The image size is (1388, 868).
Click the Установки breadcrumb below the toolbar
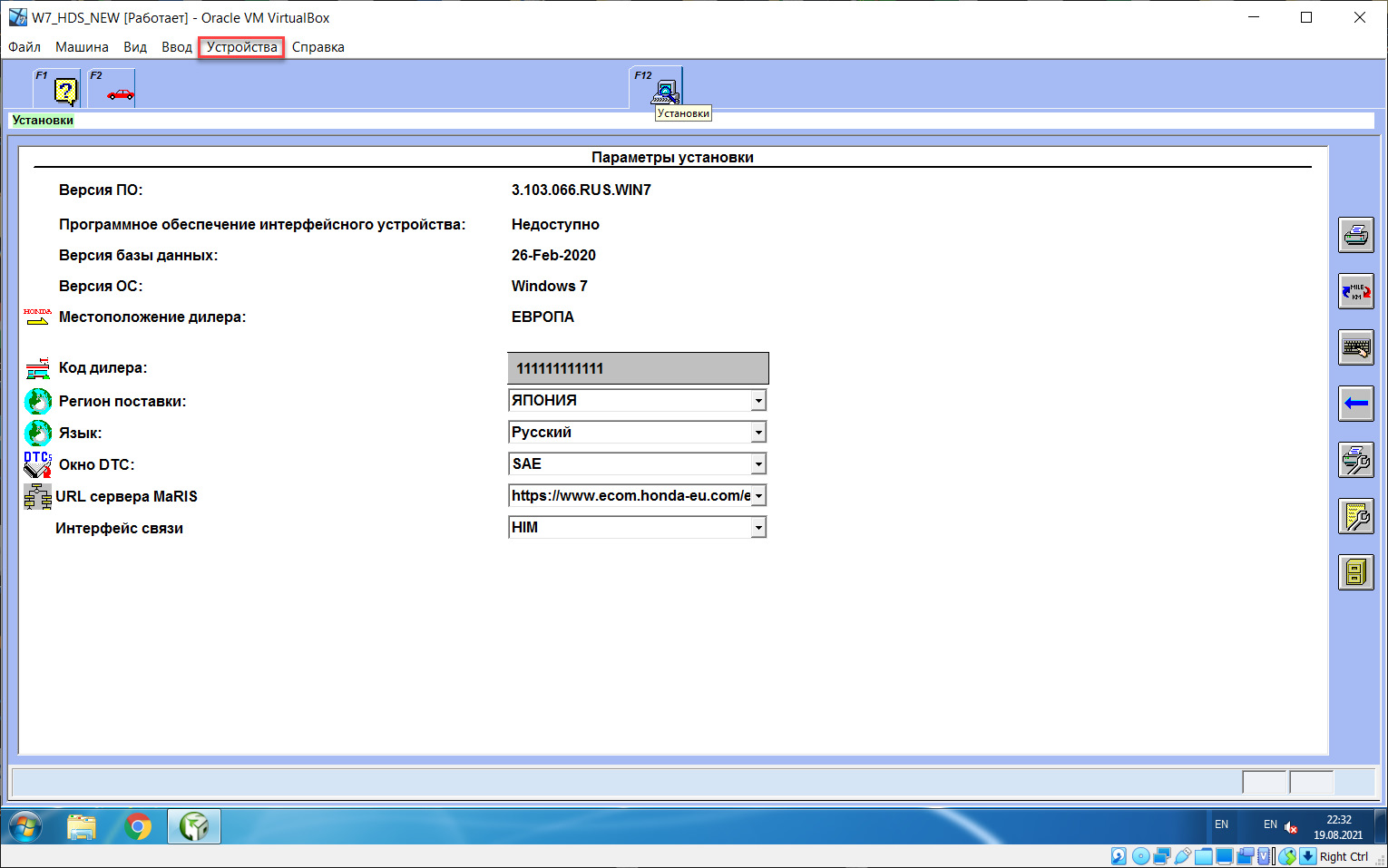coord(43,120)
